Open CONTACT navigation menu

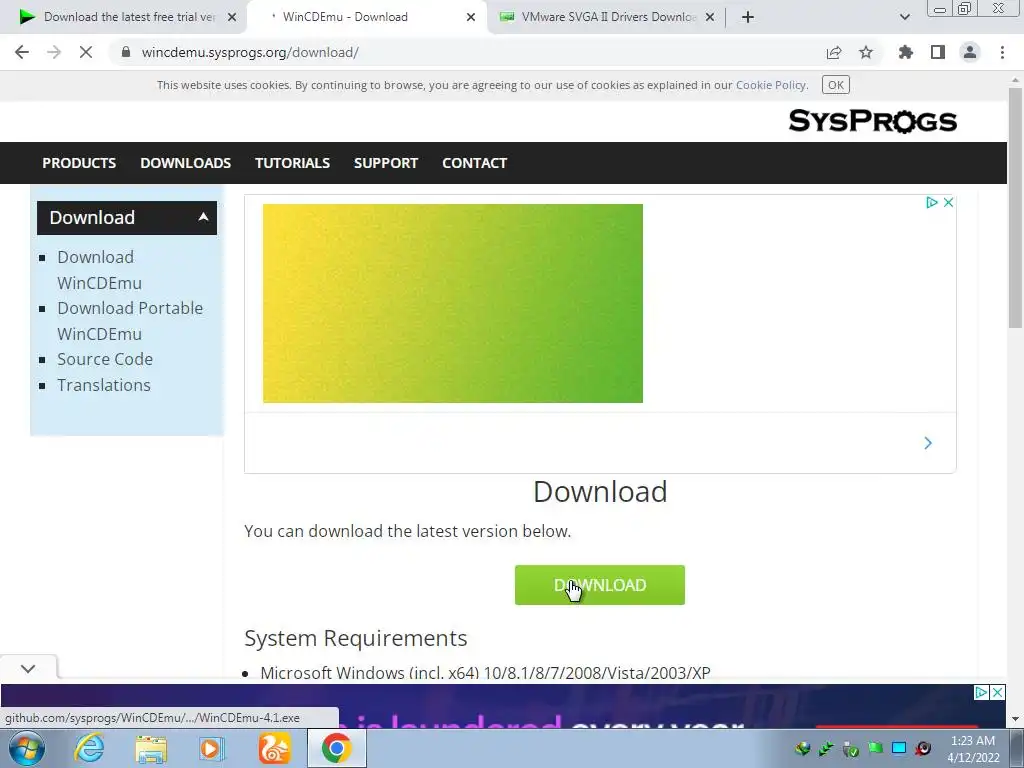pyautogui.click(x=474, y=163)
